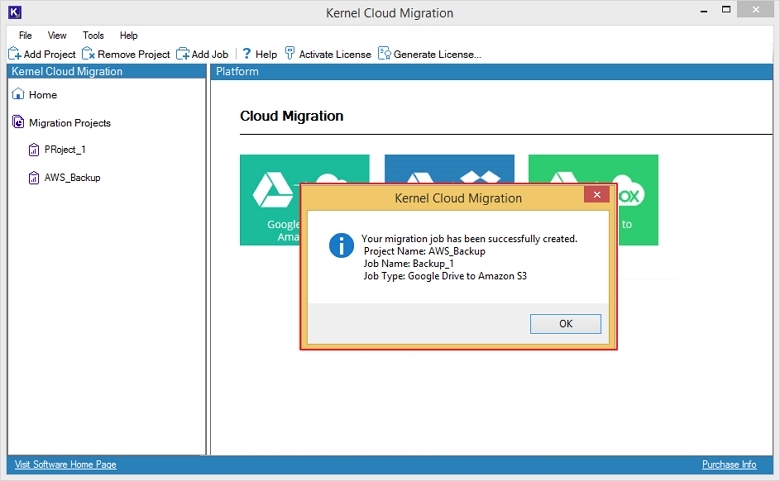
Task: Click 'Job Type: Google Drive to Amazon S3'
Action: (445, 276)
